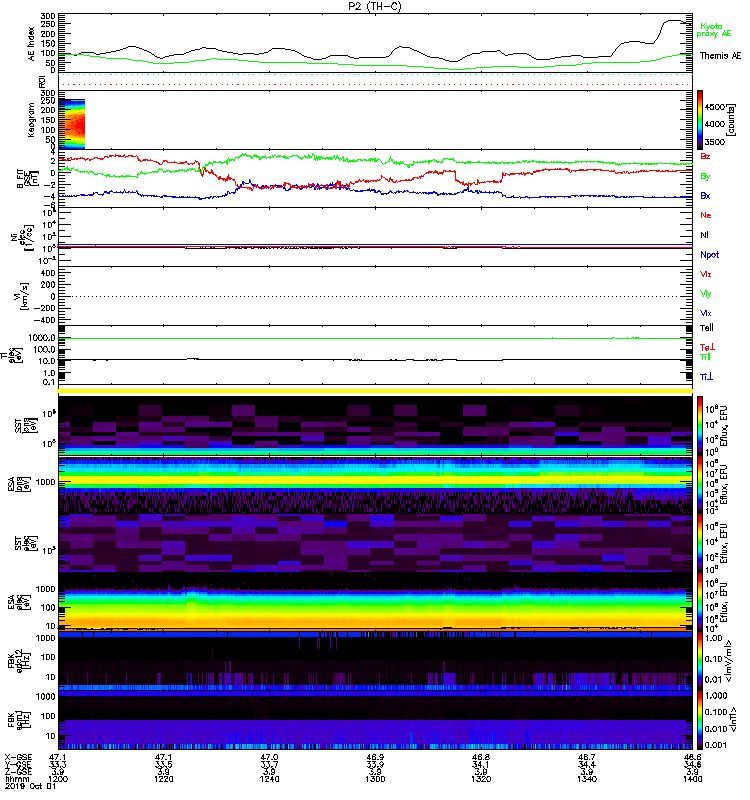Click the "46.9" X-GSE value
The image size is (750, 800).
[376, 758]
